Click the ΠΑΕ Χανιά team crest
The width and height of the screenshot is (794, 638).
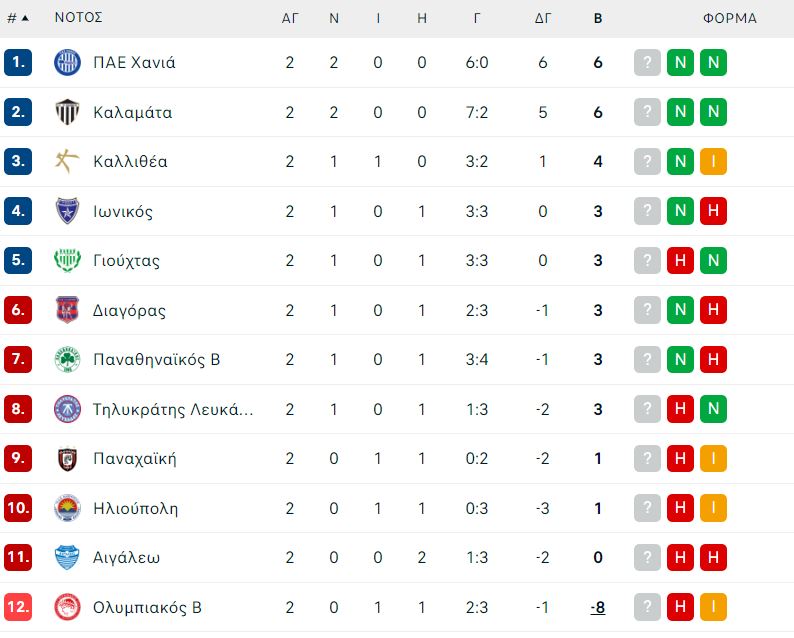coord(67,62)
